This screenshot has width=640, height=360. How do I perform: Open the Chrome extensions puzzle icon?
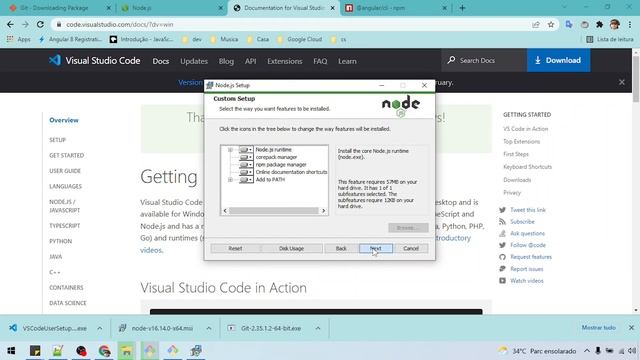(x=600, y=24)
